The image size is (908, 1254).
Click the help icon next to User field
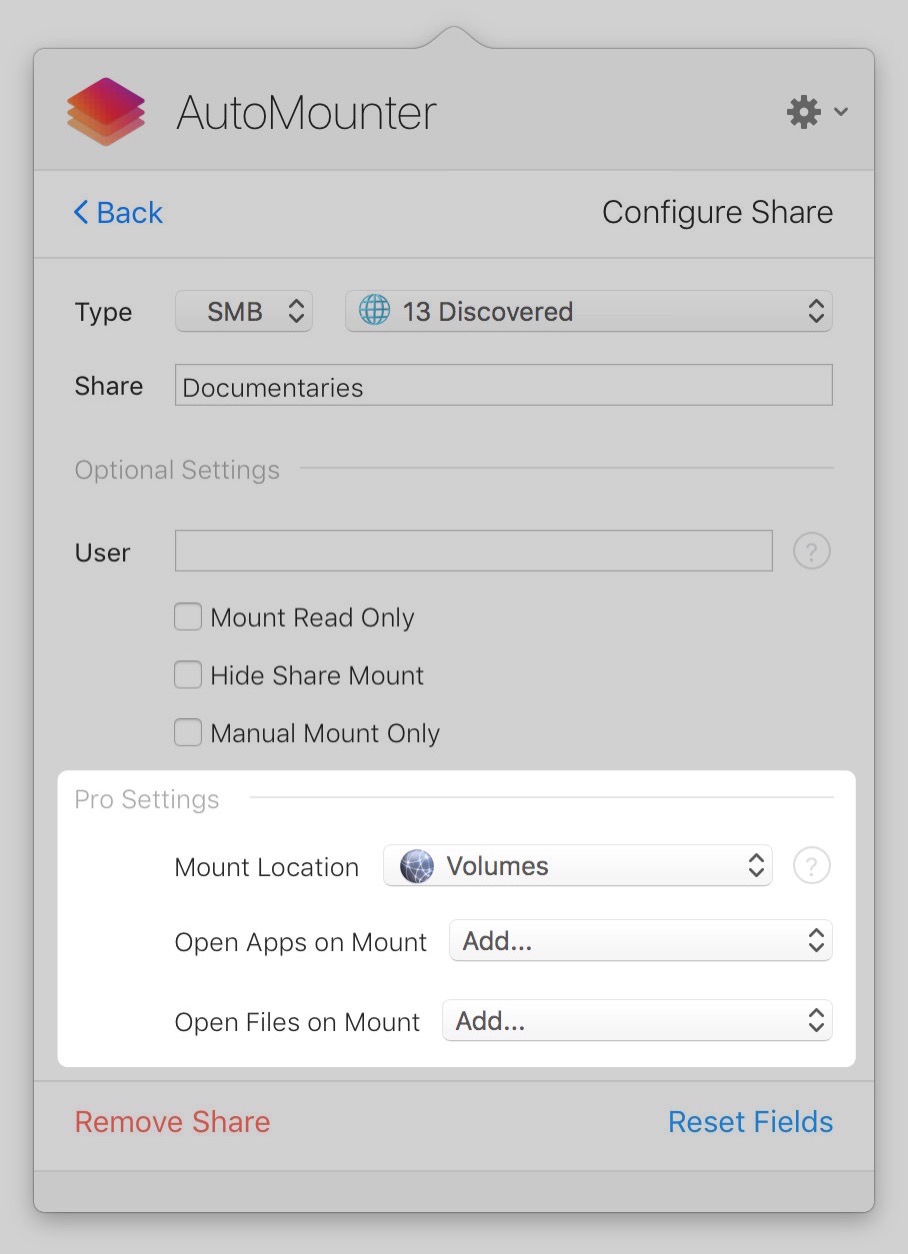point(811,551)
